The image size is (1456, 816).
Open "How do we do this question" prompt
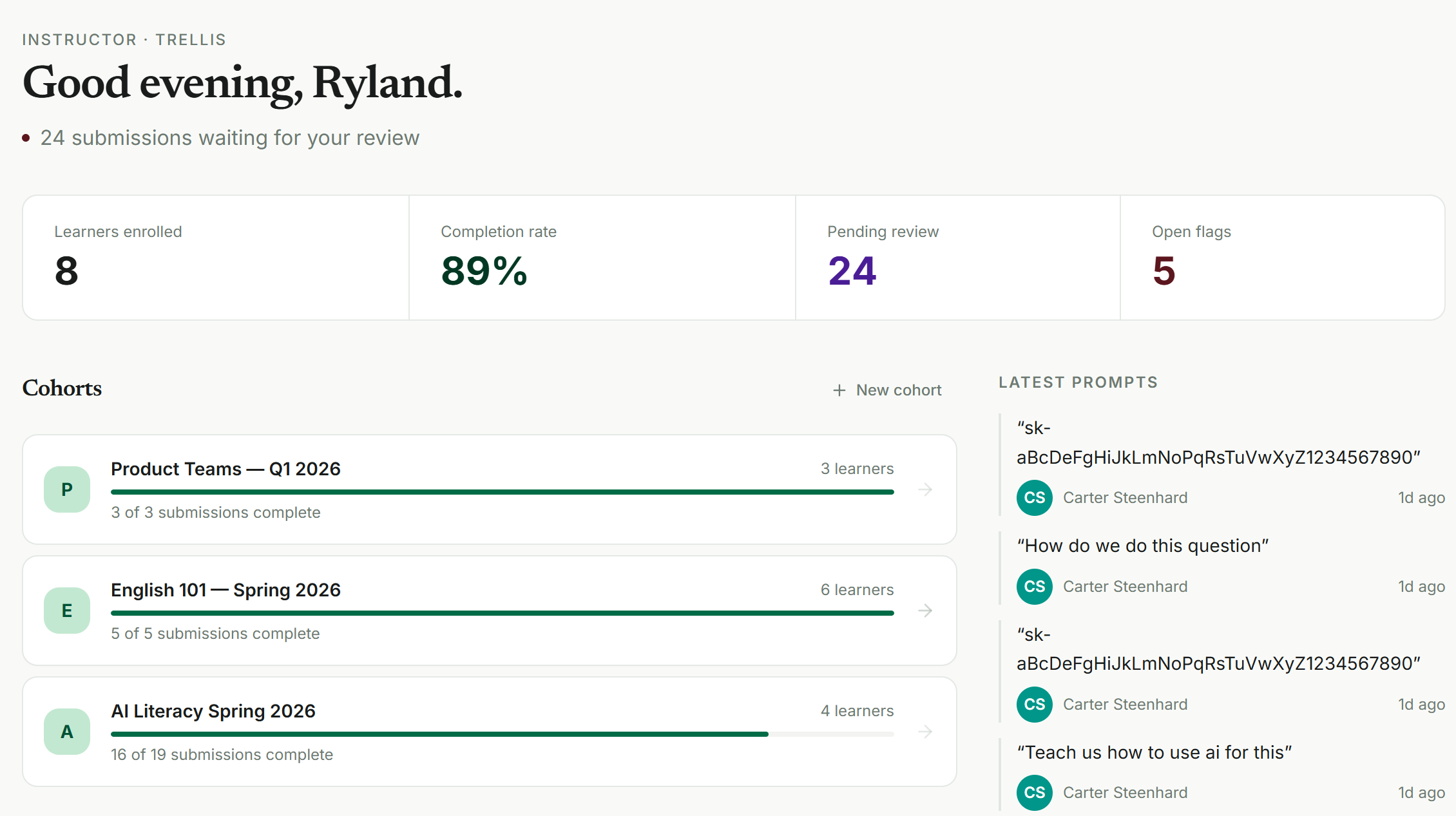[1142, 546]
